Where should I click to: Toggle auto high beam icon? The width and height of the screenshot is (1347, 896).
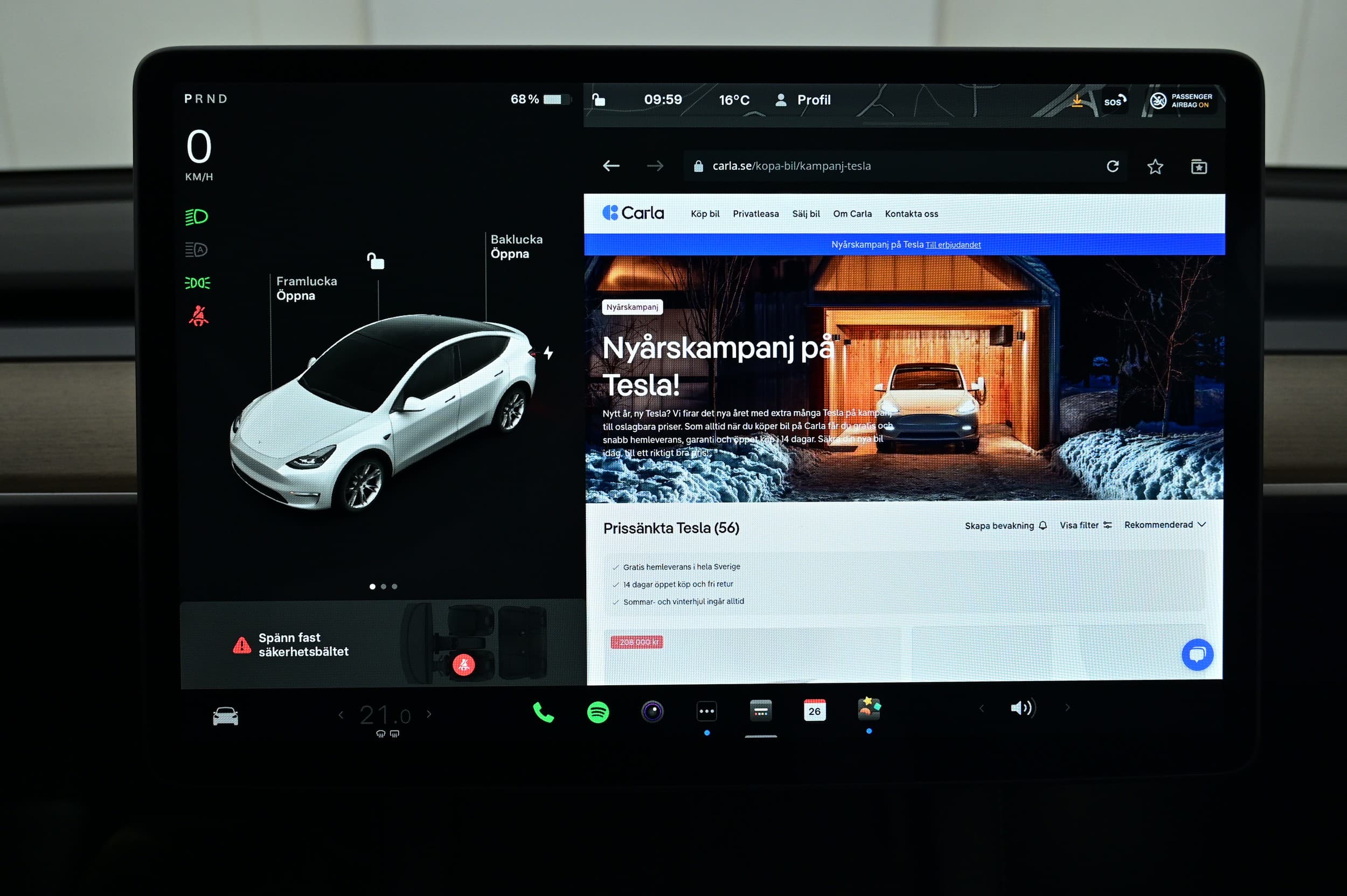(197, 249)
